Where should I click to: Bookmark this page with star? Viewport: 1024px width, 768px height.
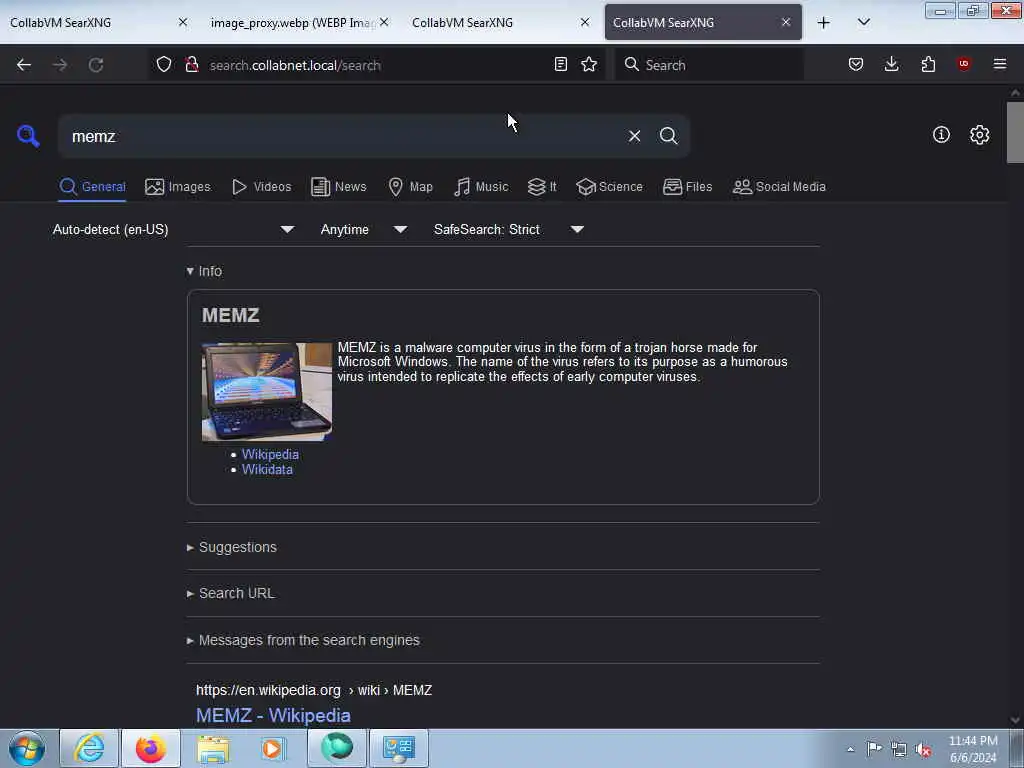point(589,64)
